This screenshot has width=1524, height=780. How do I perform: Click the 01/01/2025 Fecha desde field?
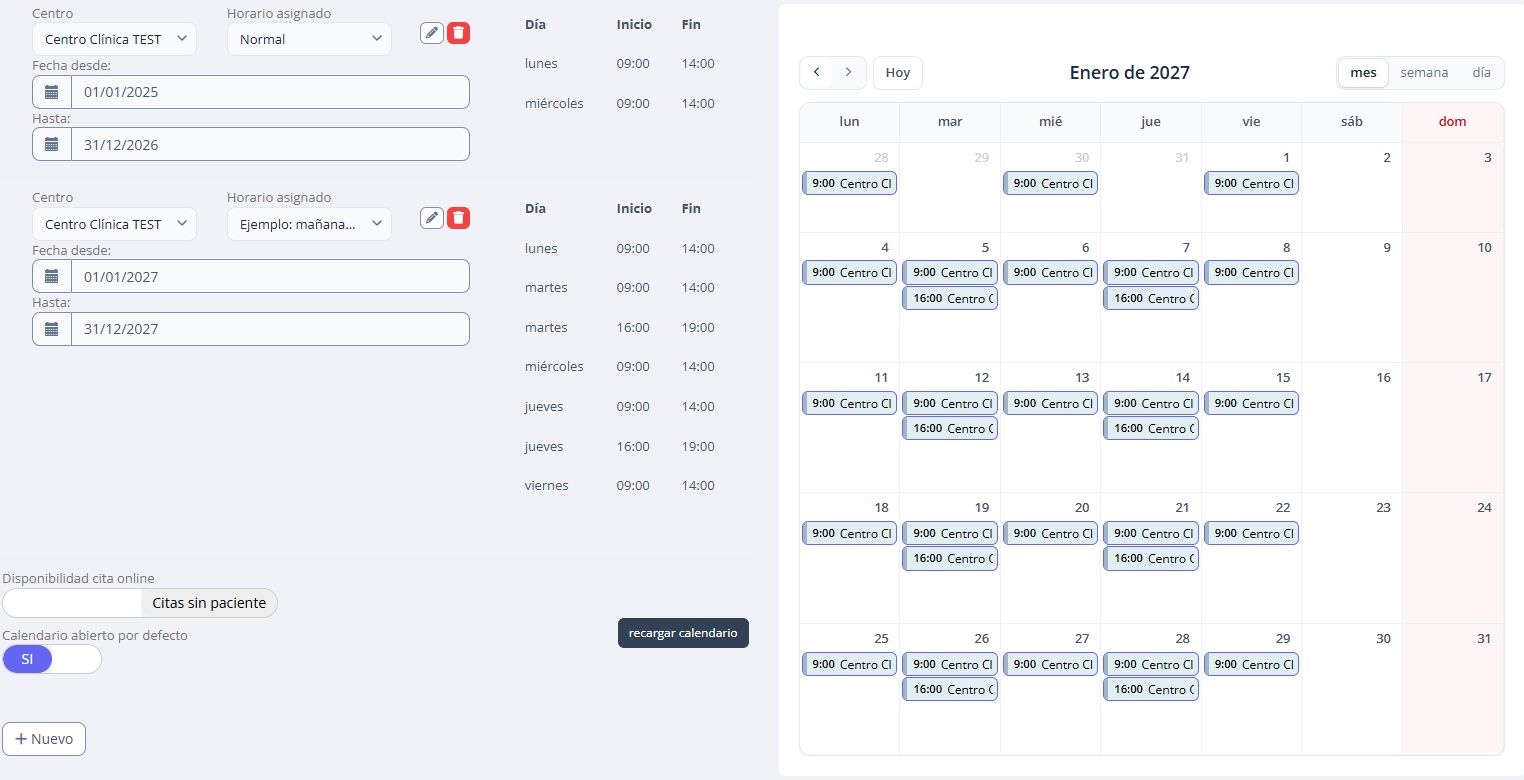point(270,92)
